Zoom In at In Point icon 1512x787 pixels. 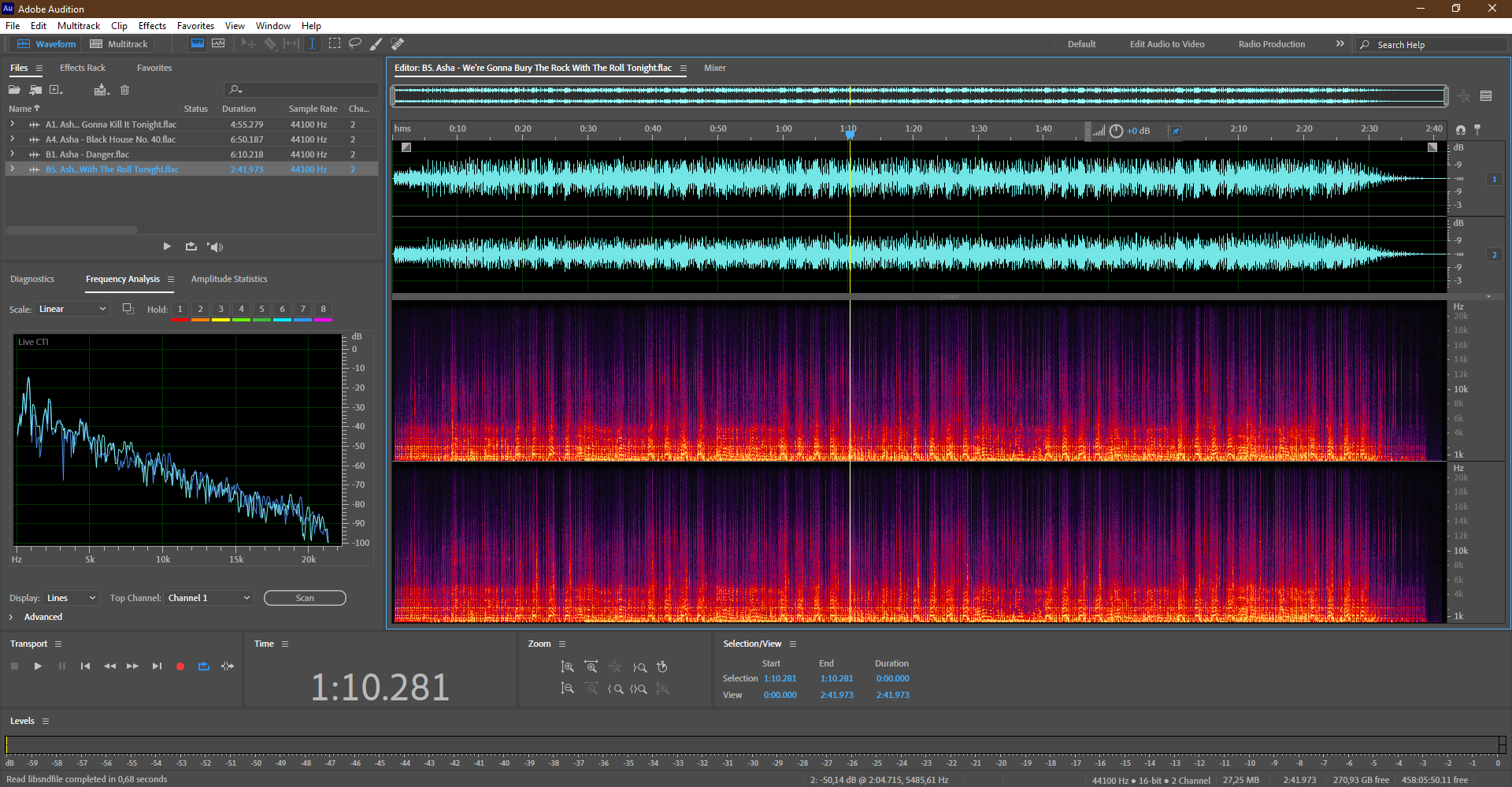(615, 689)
